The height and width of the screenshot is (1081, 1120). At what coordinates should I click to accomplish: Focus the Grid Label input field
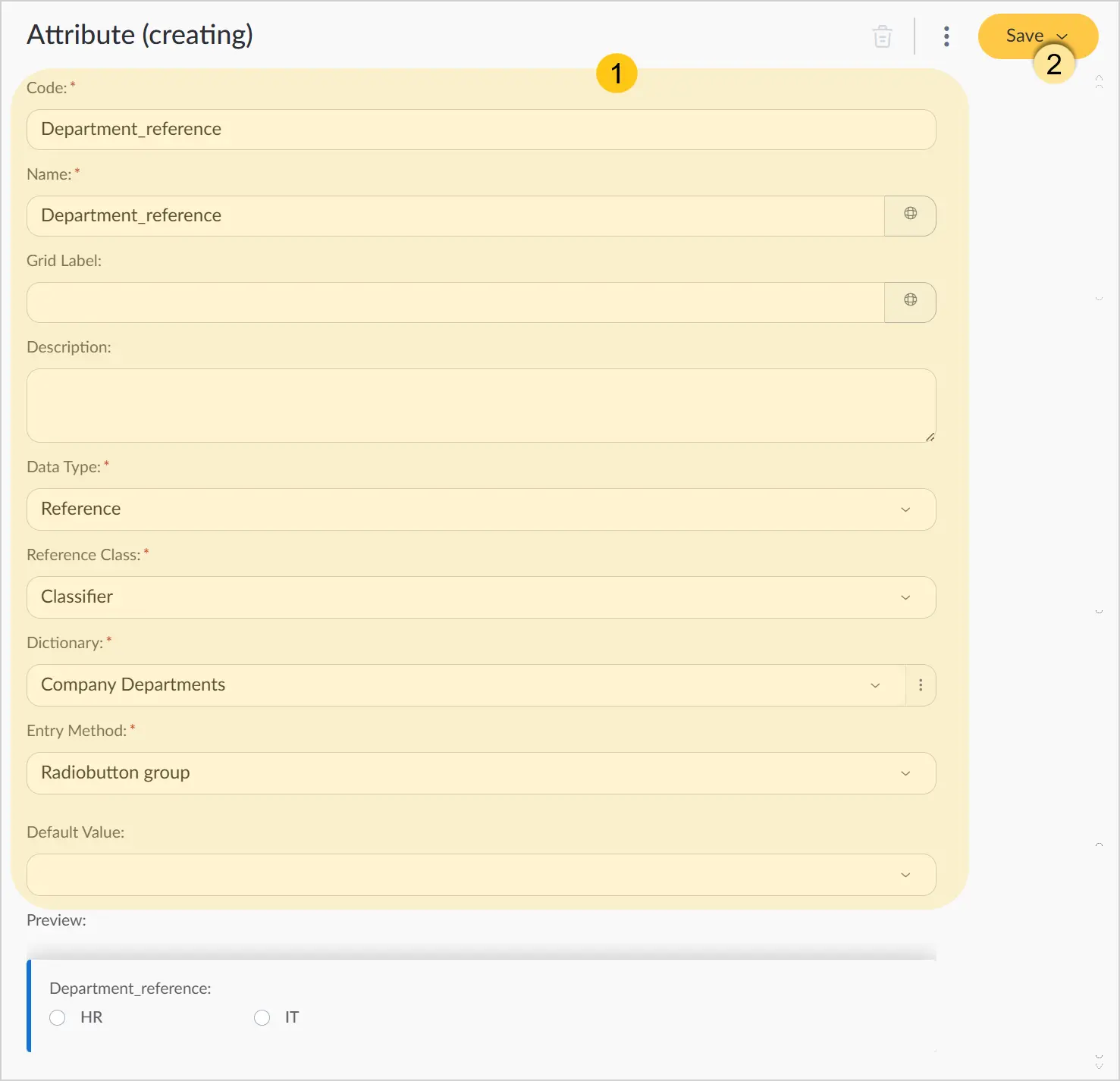click(x=455, y=302)
